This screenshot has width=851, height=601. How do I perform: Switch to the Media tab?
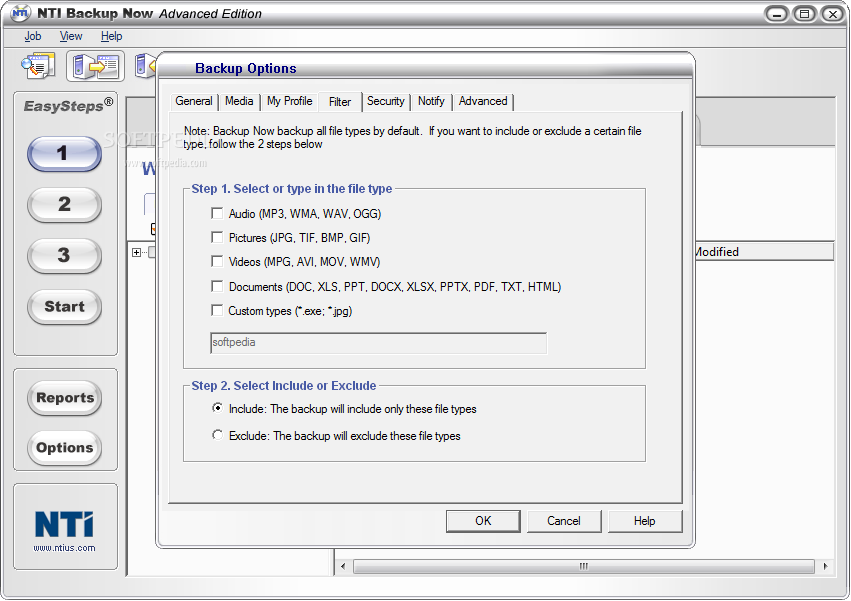239,102
